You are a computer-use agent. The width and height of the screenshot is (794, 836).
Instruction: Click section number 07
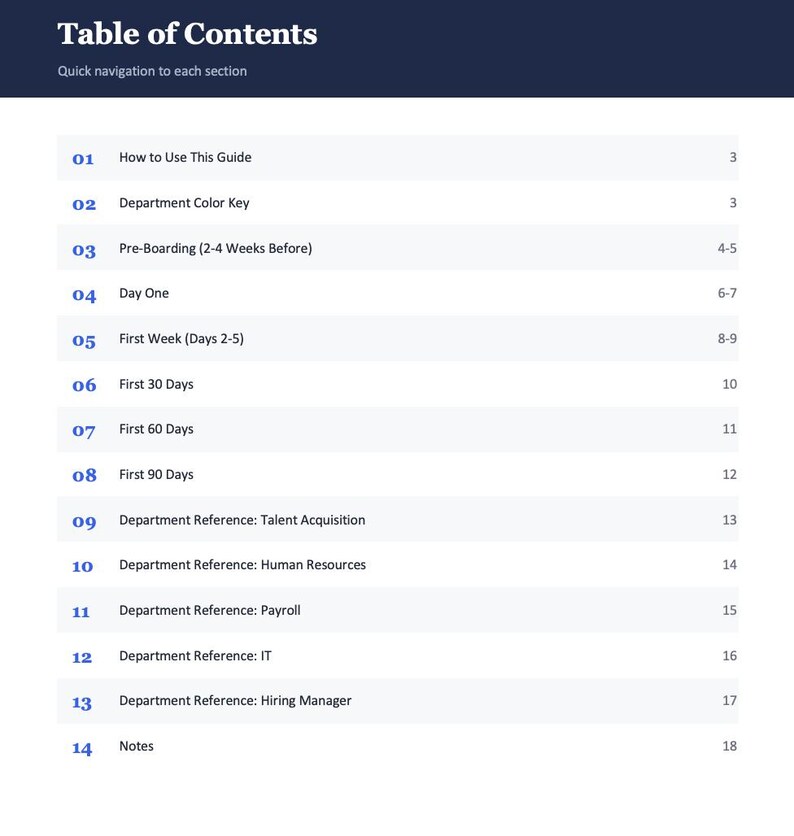(84, 431)
